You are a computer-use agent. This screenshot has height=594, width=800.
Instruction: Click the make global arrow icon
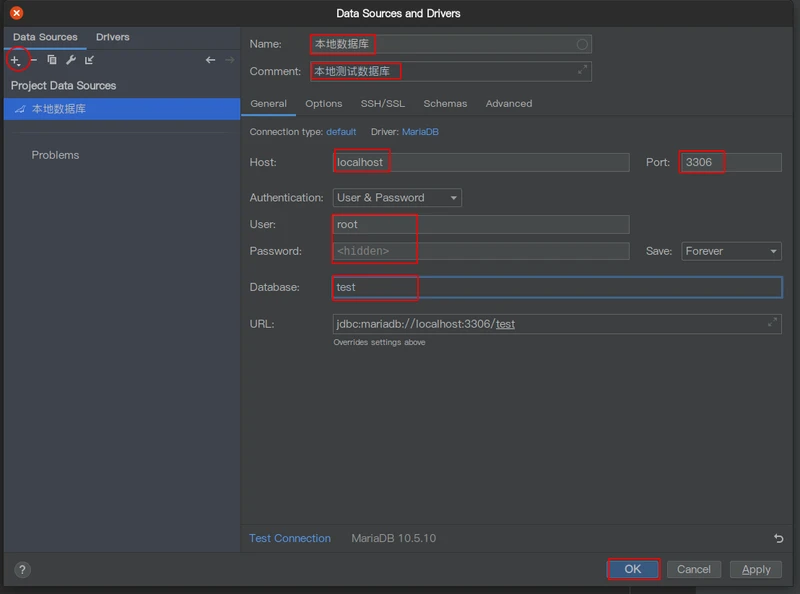89,60
